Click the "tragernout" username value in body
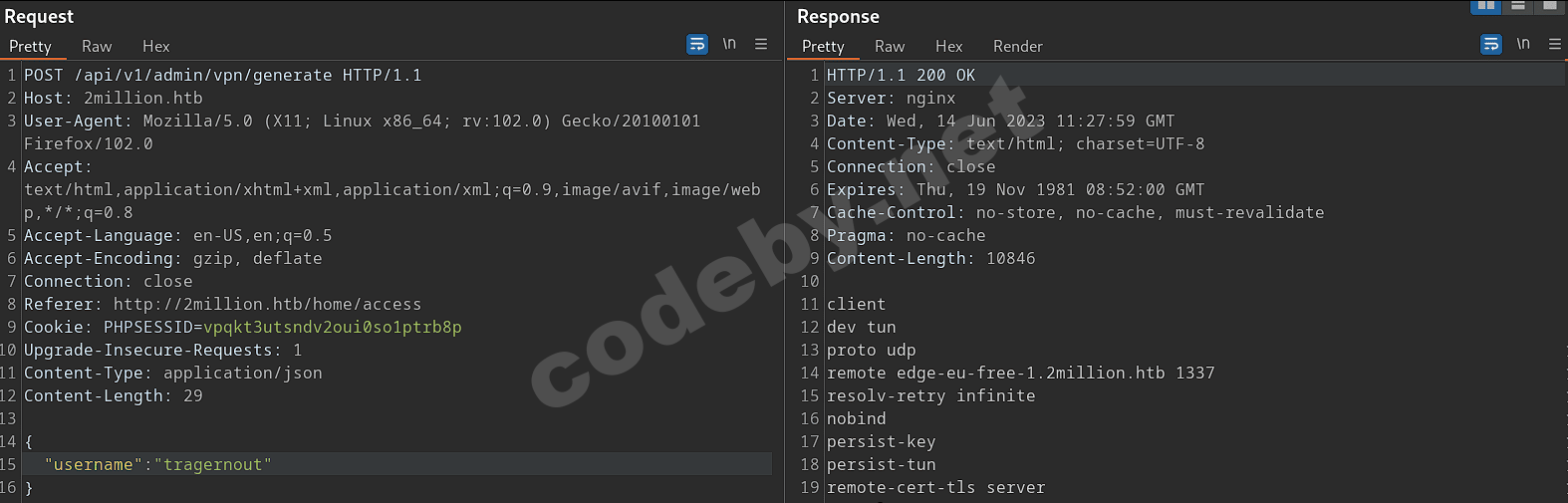The height and width of the screenshot is (503, 1568). [x=212, y=464]
